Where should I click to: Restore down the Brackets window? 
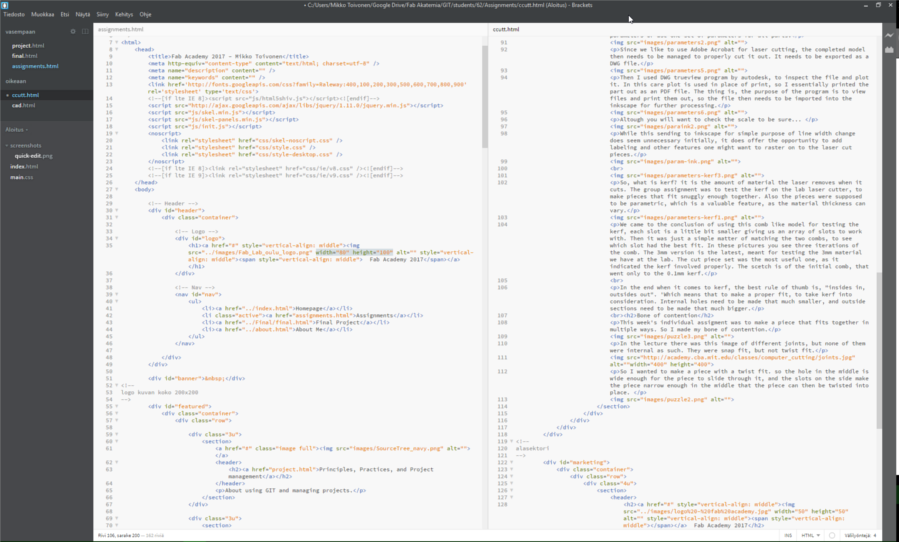tap(878, 5)
